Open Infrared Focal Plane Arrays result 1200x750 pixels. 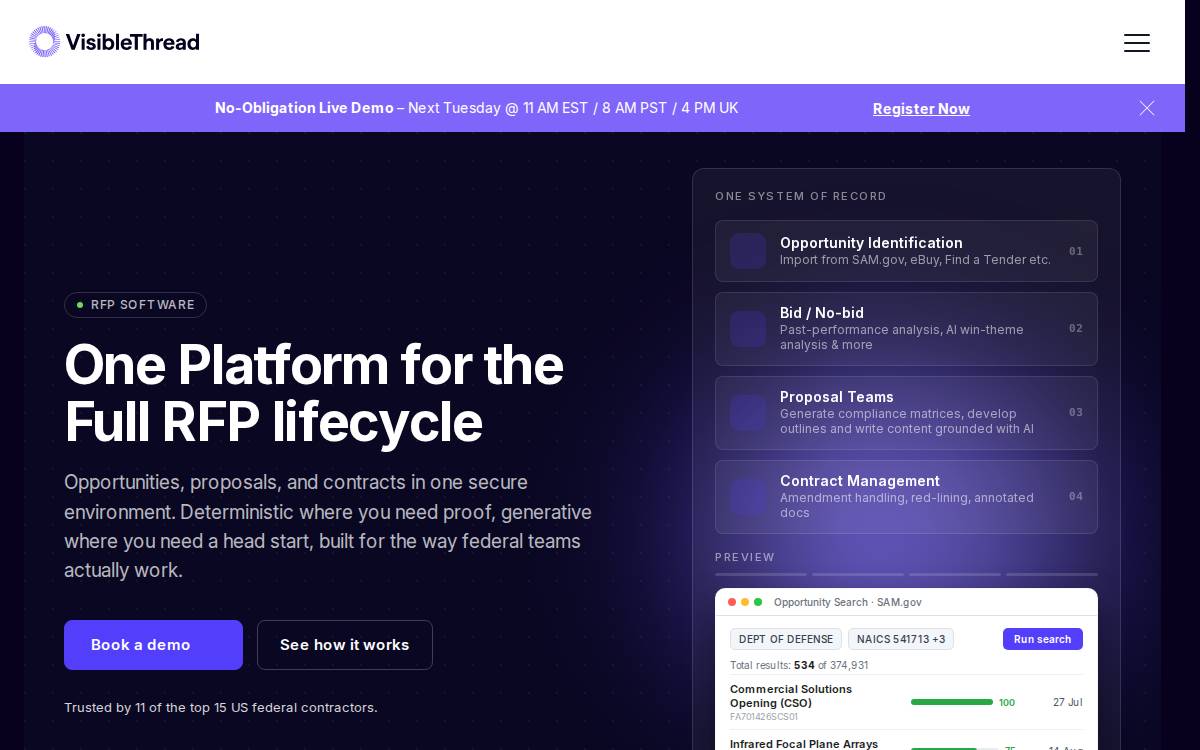pos(804,744)
